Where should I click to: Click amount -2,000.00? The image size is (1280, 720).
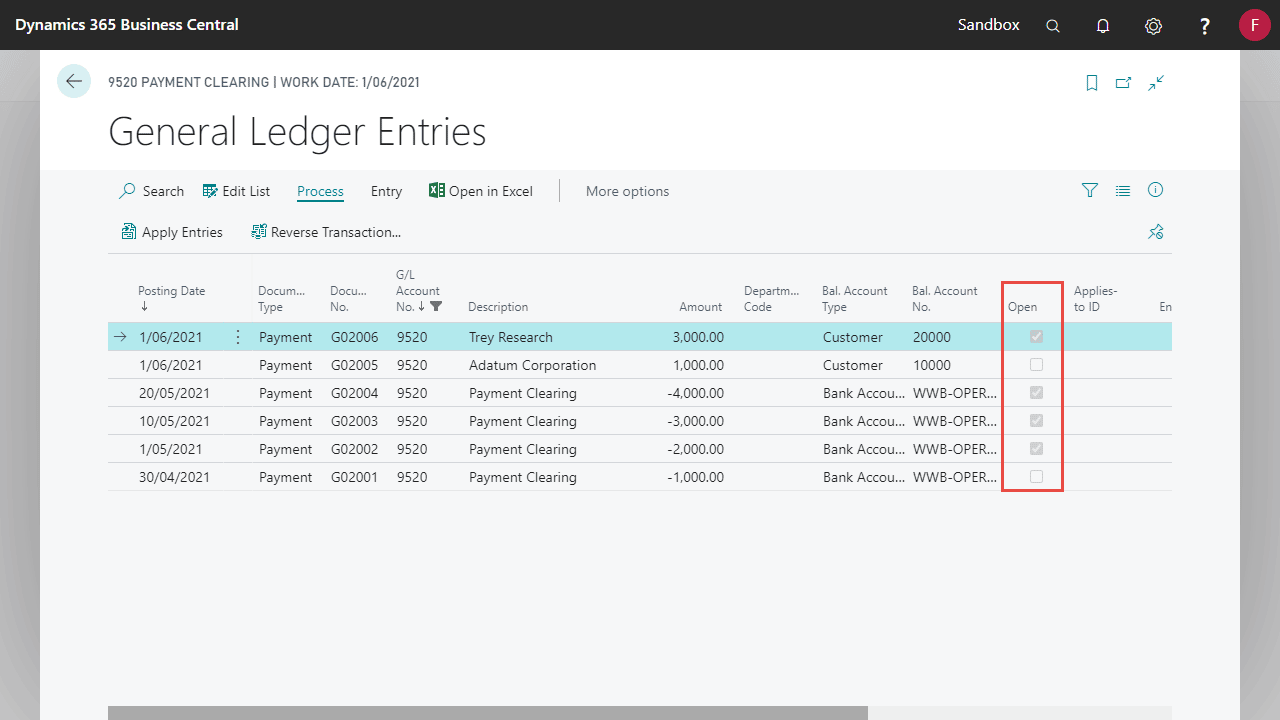point(695,449)
